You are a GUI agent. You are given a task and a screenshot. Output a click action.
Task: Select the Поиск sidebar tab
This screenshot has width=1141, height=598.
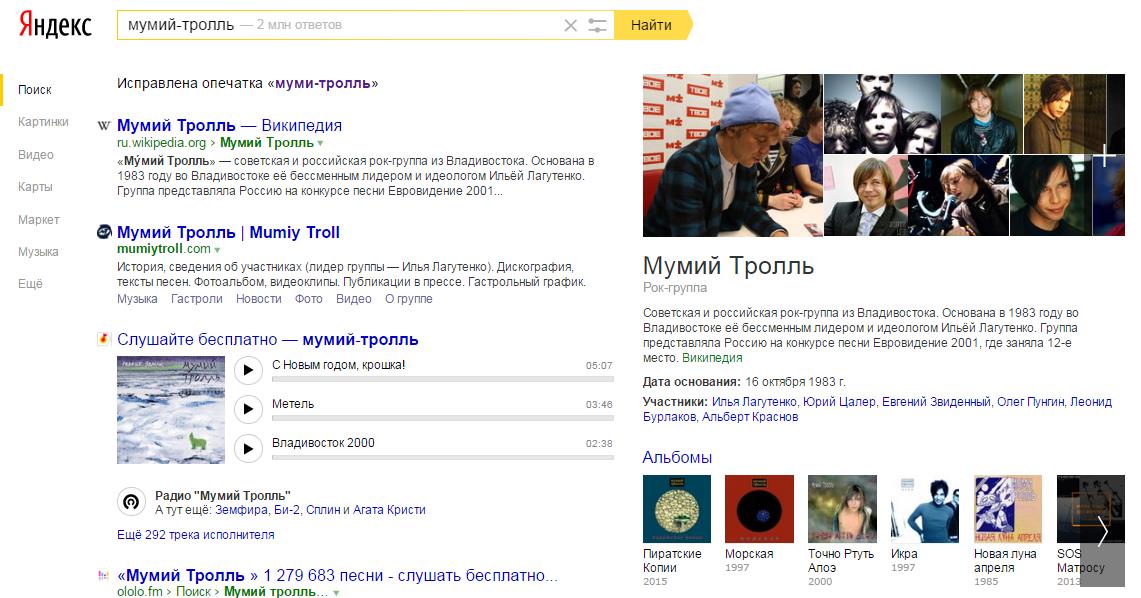35,89
